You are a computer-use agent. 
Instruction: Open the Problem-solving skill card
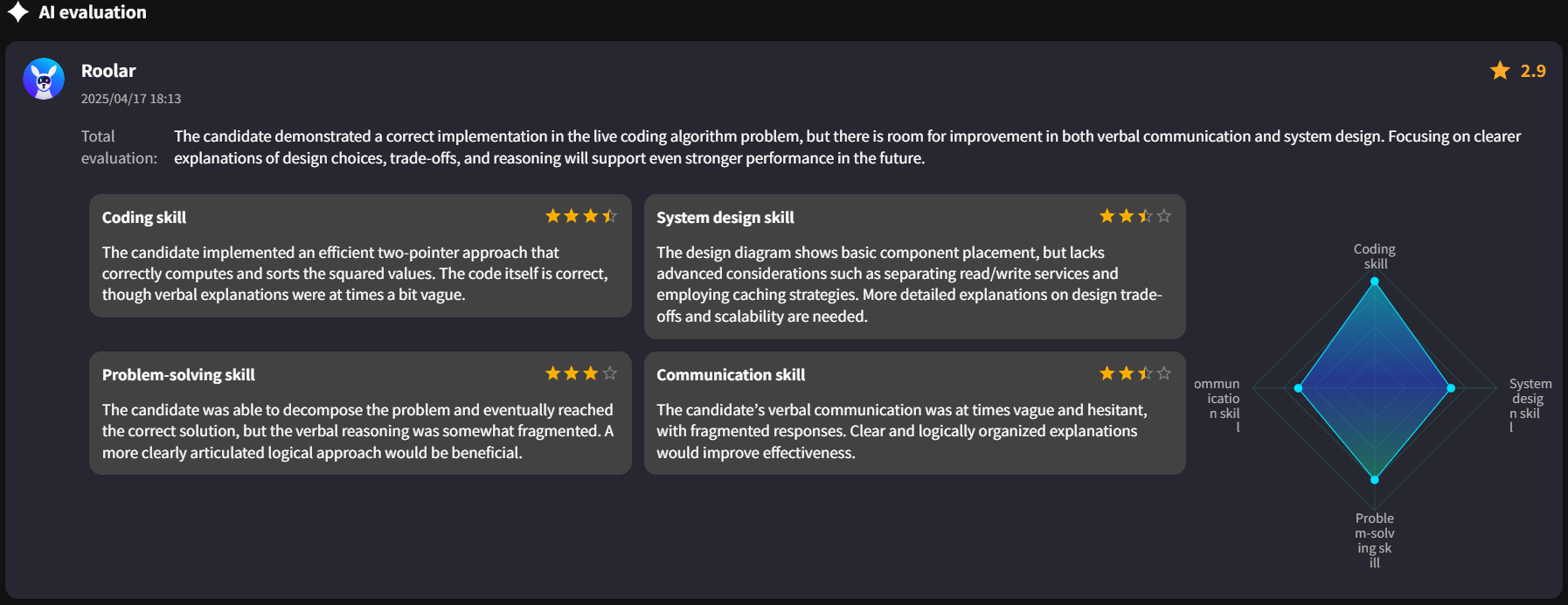tap(360, 413)
